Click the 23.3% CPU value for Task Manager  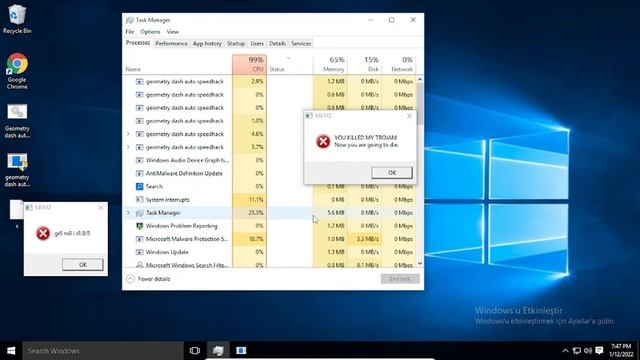(256, 213)
